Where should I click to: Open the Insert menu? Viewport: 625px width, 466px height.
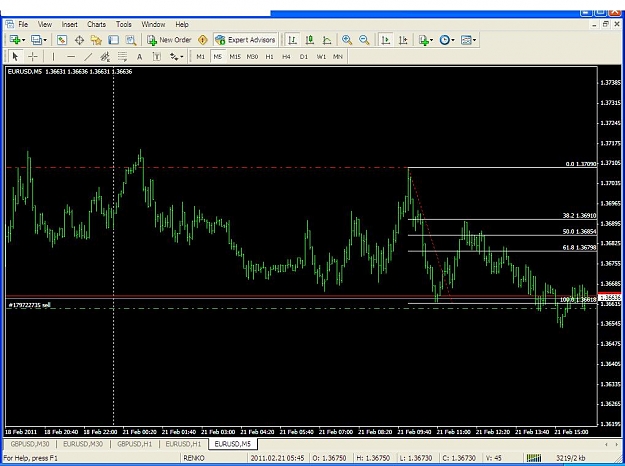69,24
